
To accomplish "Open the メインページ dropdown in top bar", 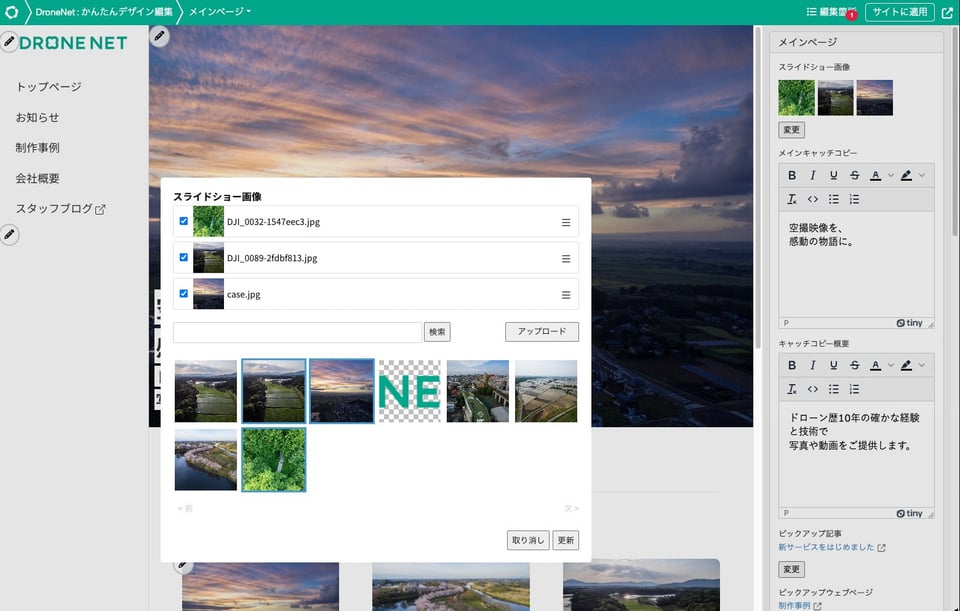I will point(219,12).
